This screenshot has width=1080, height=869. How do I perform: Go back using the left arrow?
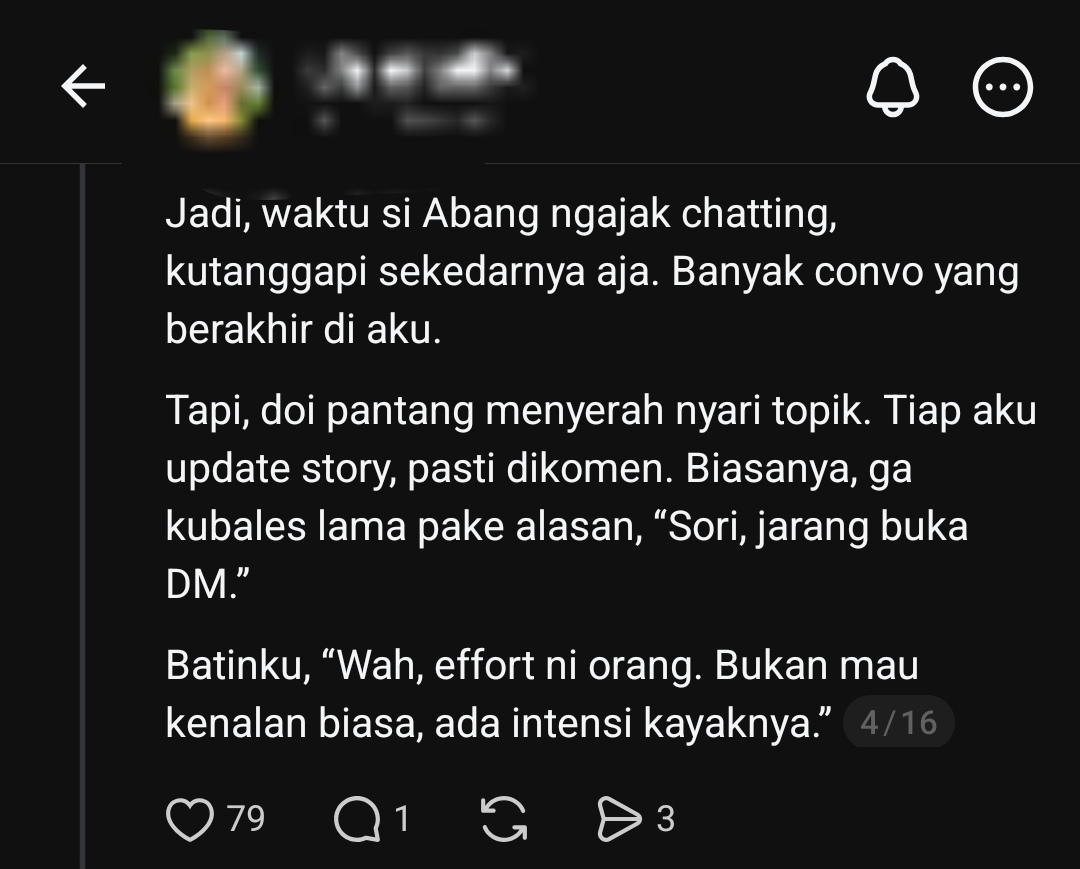click(83, 86)
